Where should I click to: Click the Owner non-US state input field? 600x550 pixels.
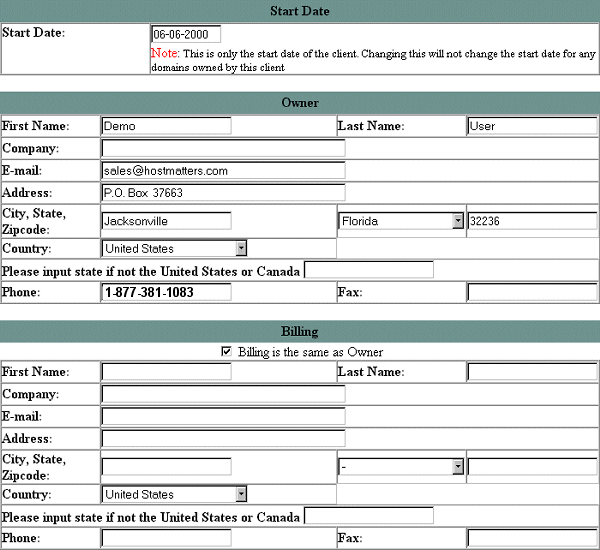click(369, 270)
